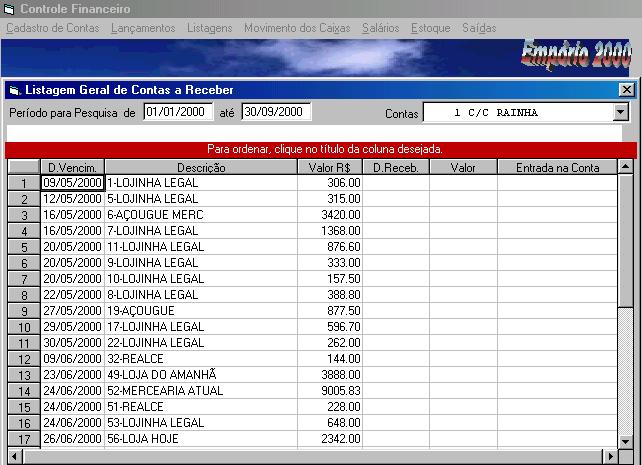Sort by the D.Vencim. column header
642x465 pixels.
click(x=71, y=168)
